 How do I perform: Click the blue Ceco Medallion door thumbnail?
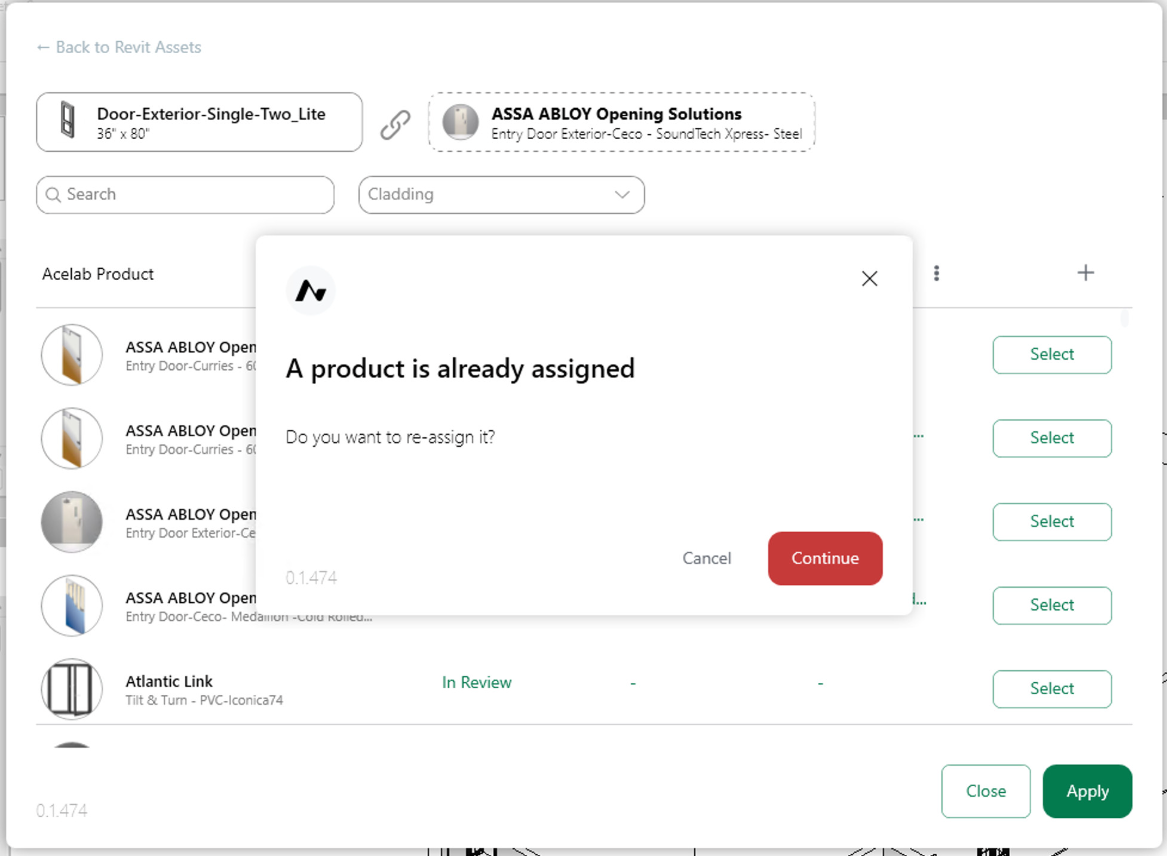pos(71,605)
